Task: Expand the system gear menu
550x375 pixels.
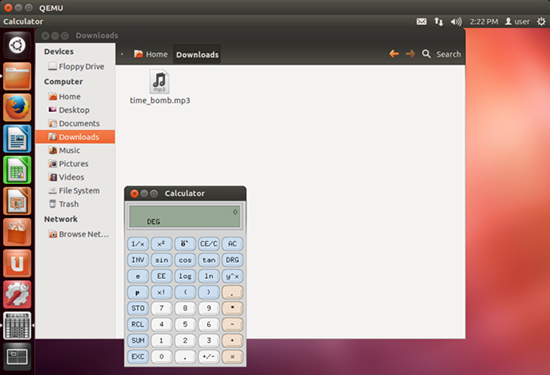Action: coord(541,22)
